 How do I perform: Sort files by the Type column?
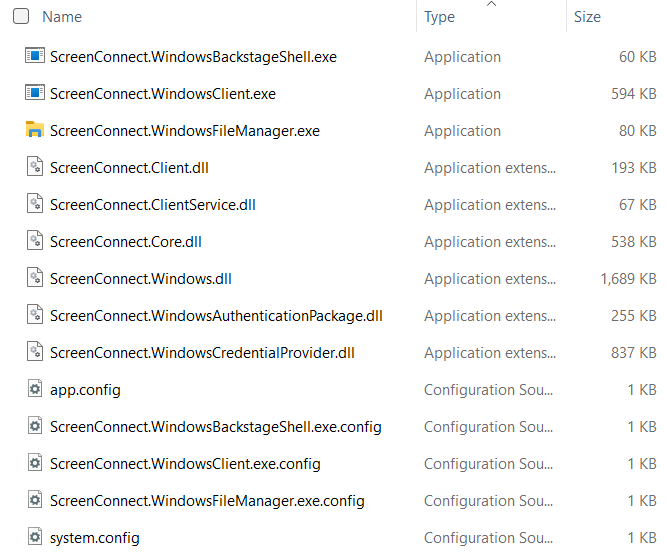tap(439, 17)
